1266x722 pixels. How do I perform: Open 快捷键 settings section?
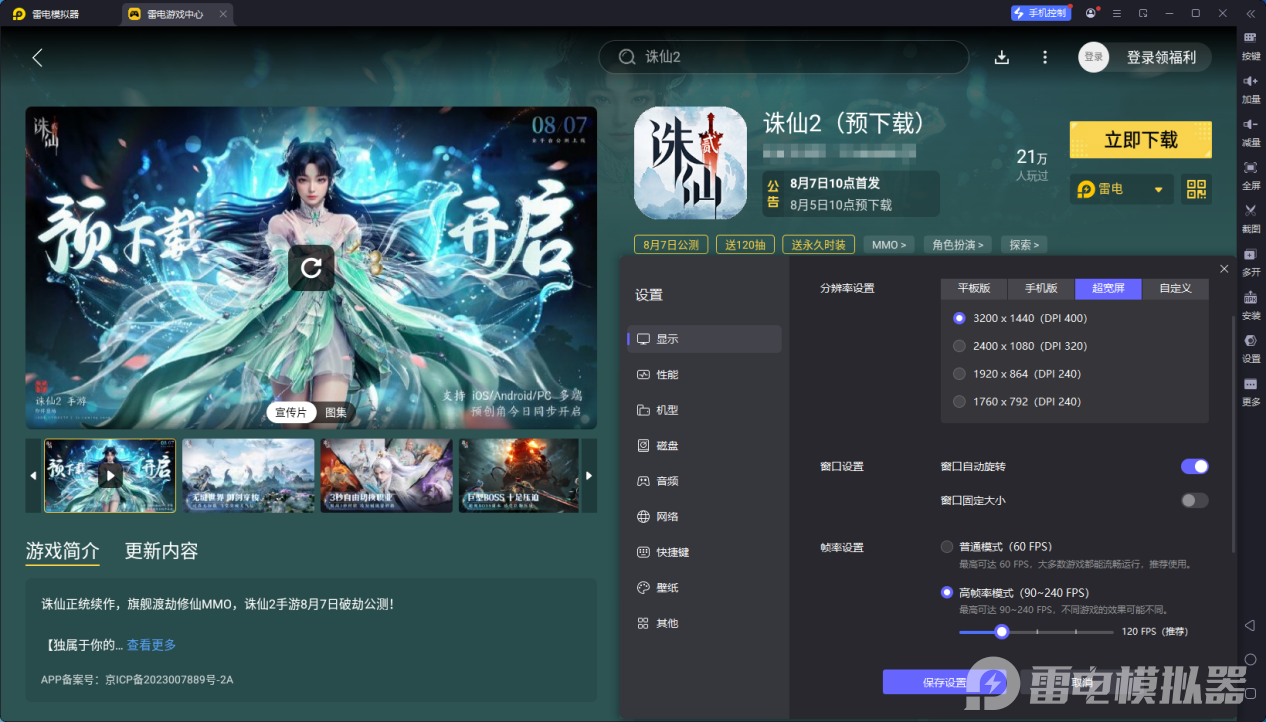[x=704, y=552]
